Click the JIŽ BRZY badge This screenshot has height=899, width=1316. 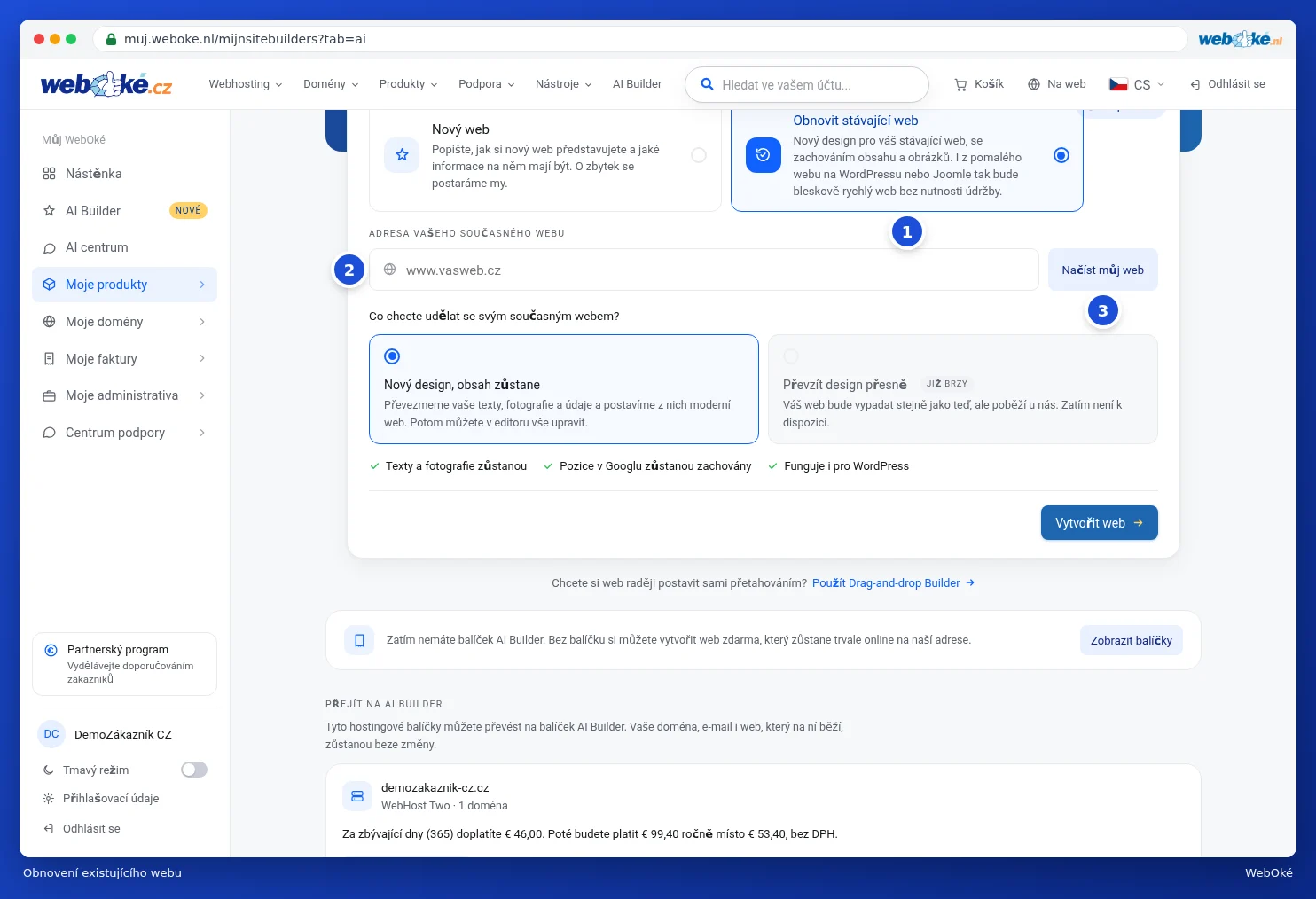947,384
